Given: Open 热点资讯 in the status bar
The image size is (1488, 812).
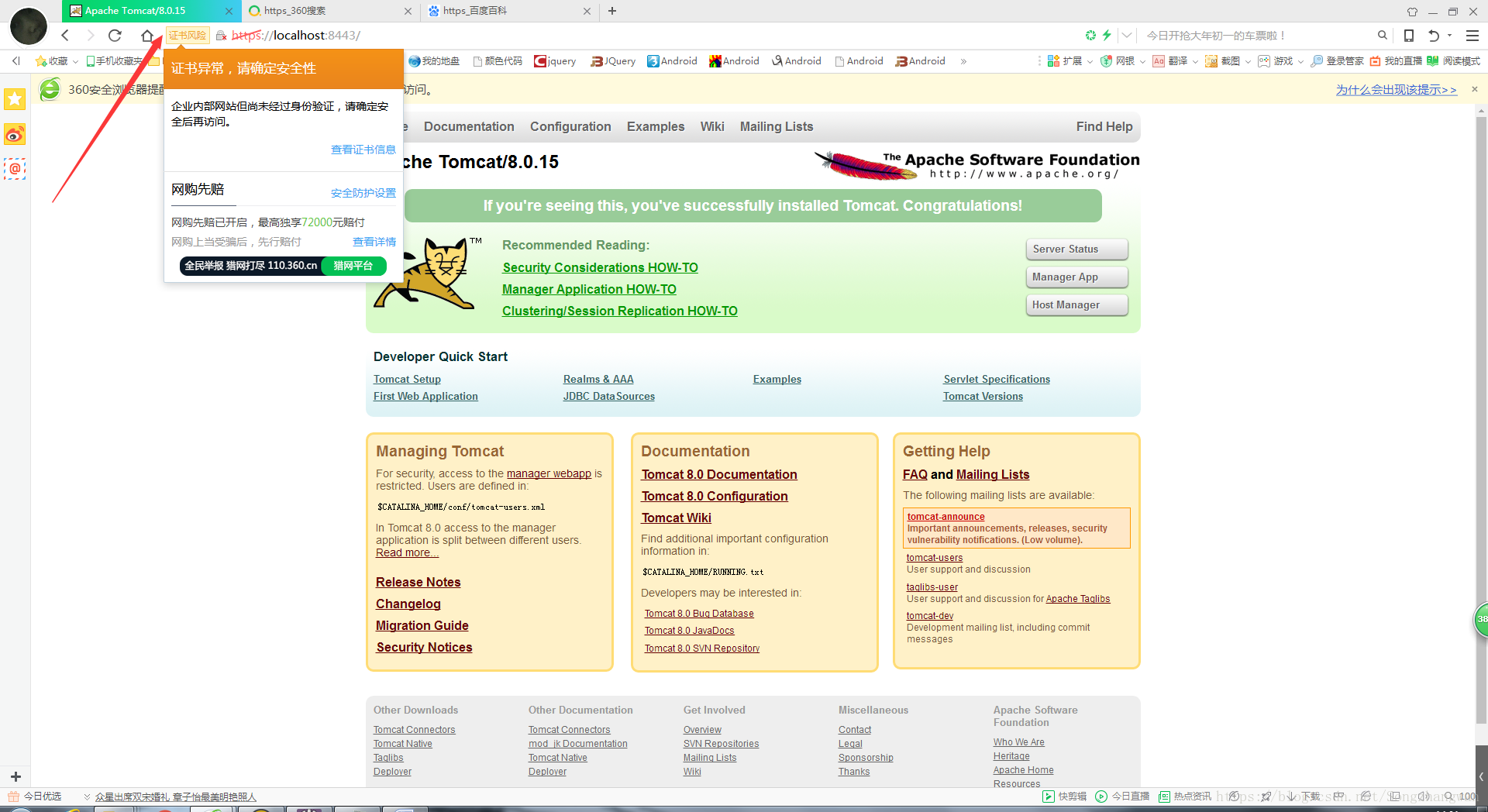Looking at the screenshot, I should (1184, 797).
